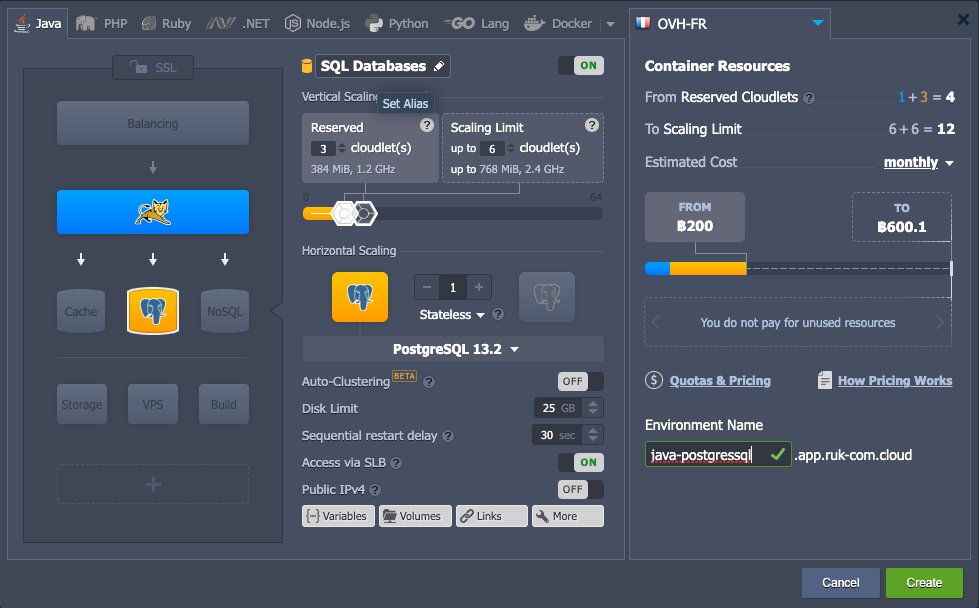The width and height of the screenshot is (979, 608).
Task: Open the Variables button
Action: click(338, 516)
